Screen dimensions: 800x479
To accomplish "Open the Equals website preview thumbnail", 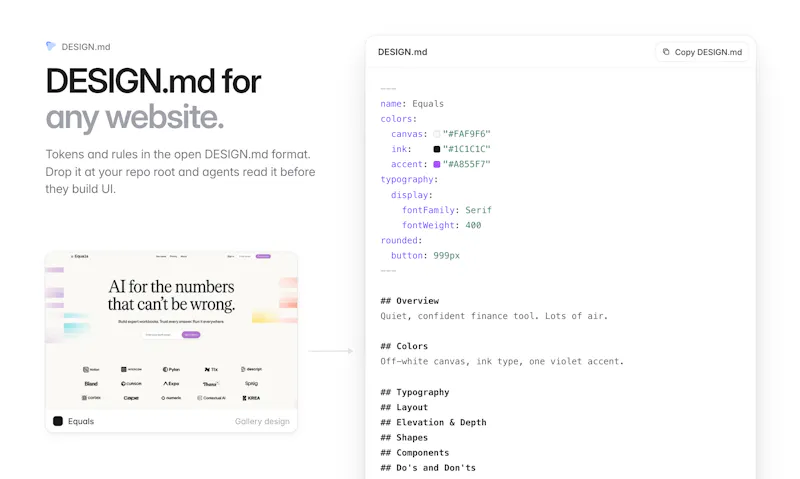I will coord(171,330).
